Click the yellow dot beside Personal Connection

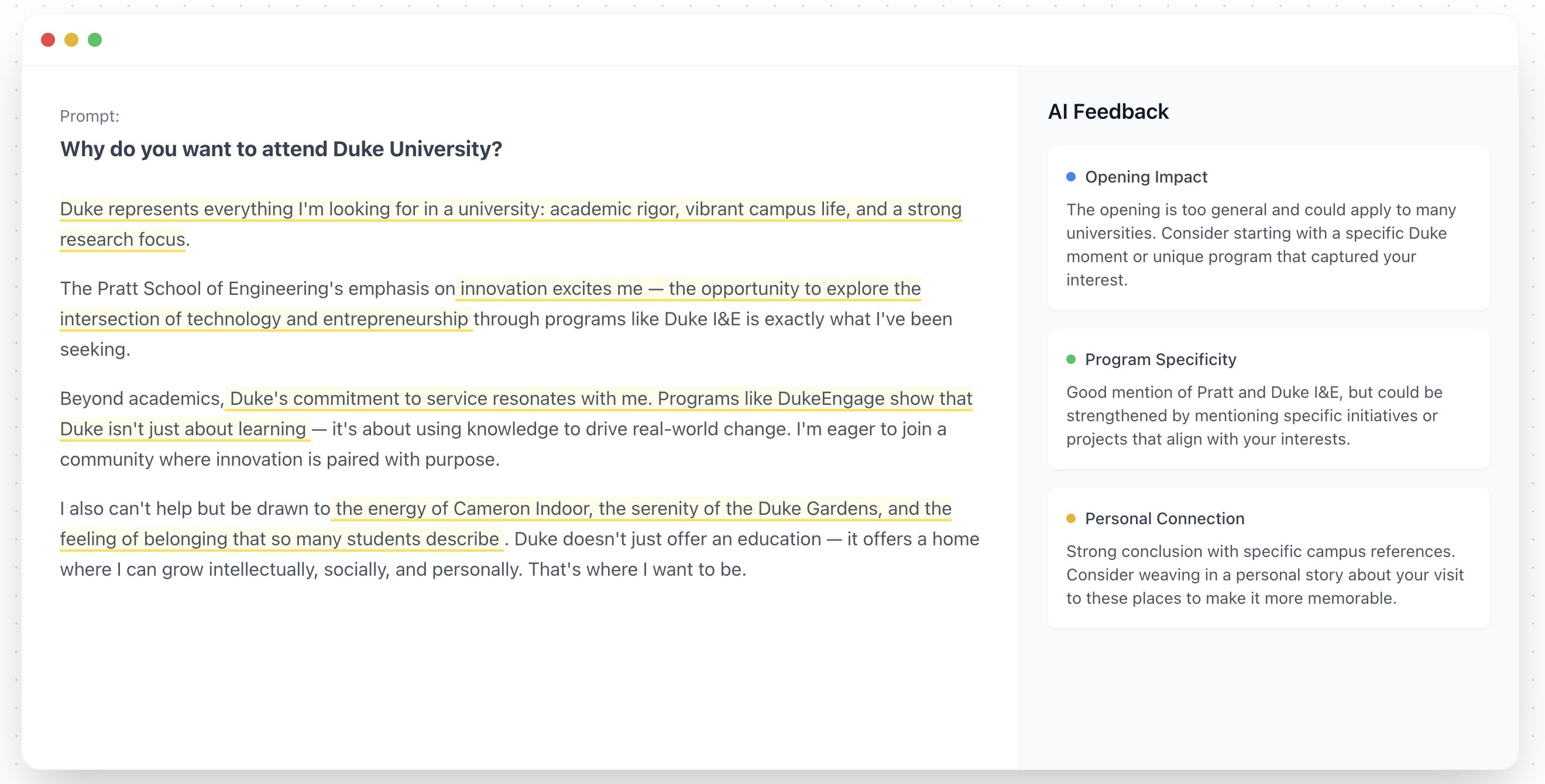[x=1070, y=518]
